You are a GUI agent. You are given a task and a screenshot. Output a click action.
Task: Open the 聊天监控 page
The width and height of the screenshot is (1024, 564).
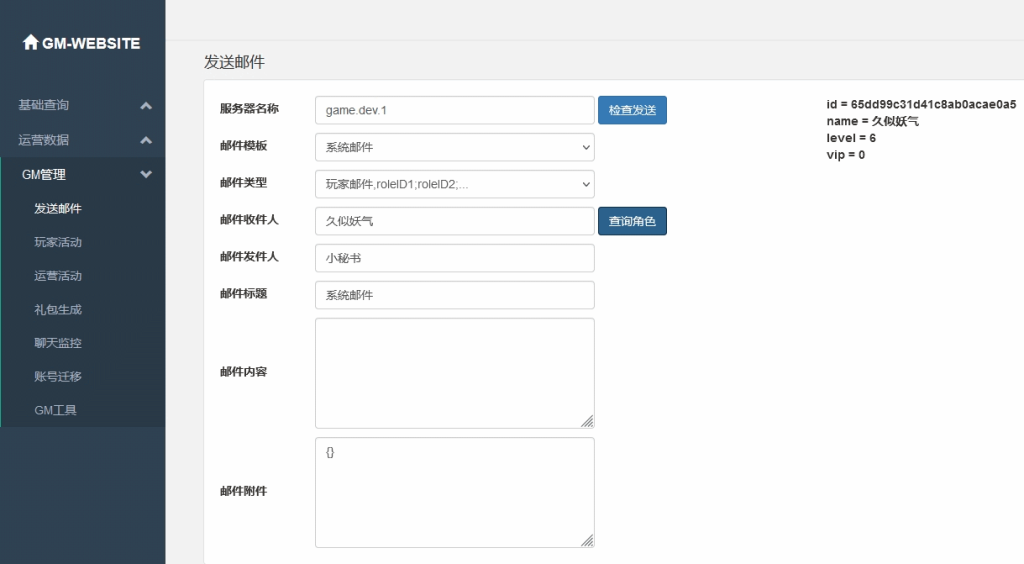(x=58, y=343)
